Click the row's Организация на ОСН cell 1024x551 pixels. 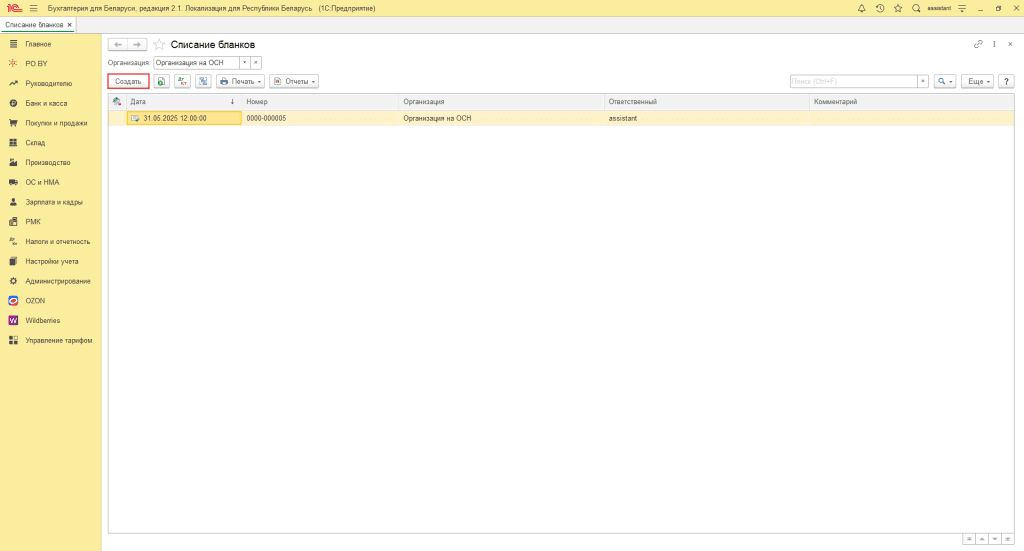click(502, 118)
